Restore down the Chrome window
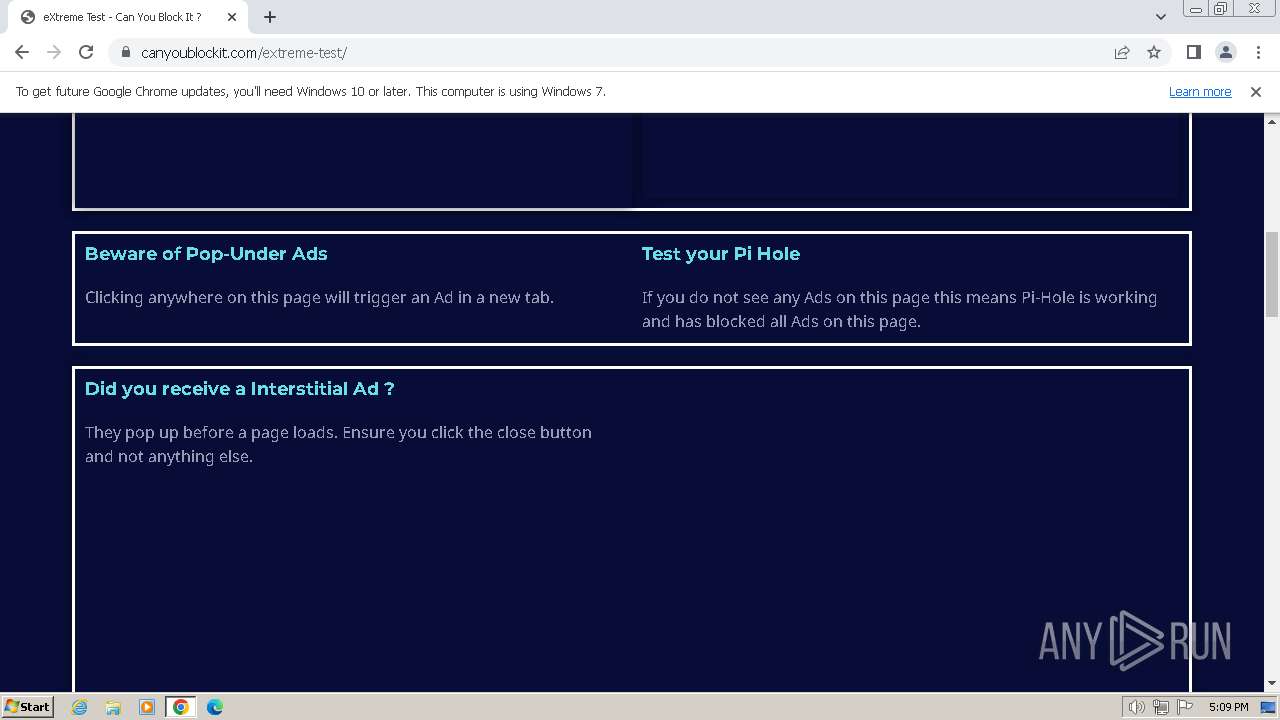1280x720 pixels. [x=1221, y=9]
